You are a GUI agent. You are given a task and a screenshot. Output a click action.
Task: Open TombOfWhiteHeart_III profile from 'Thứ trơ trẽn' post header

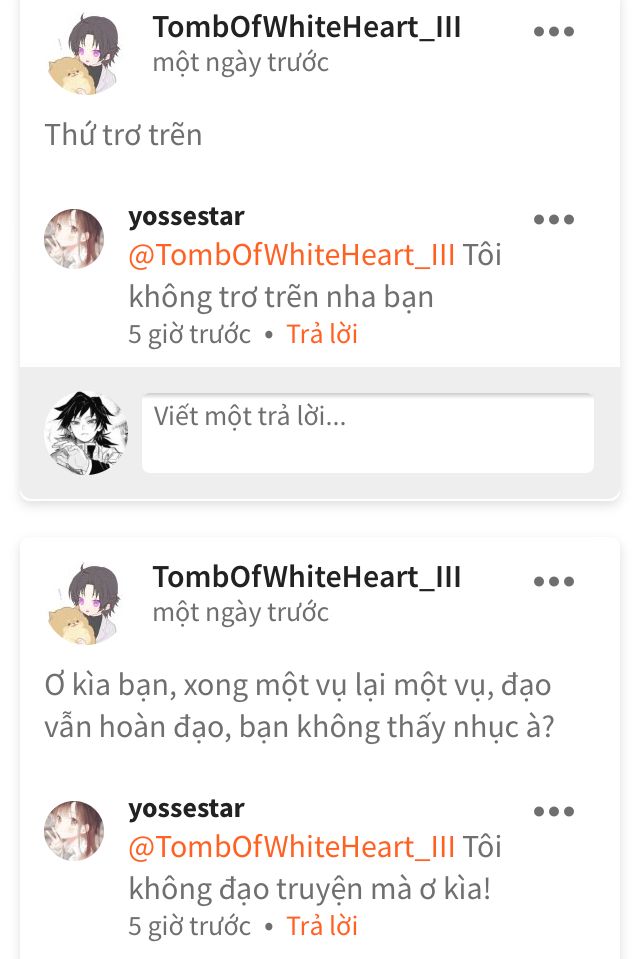click(307, 28)
